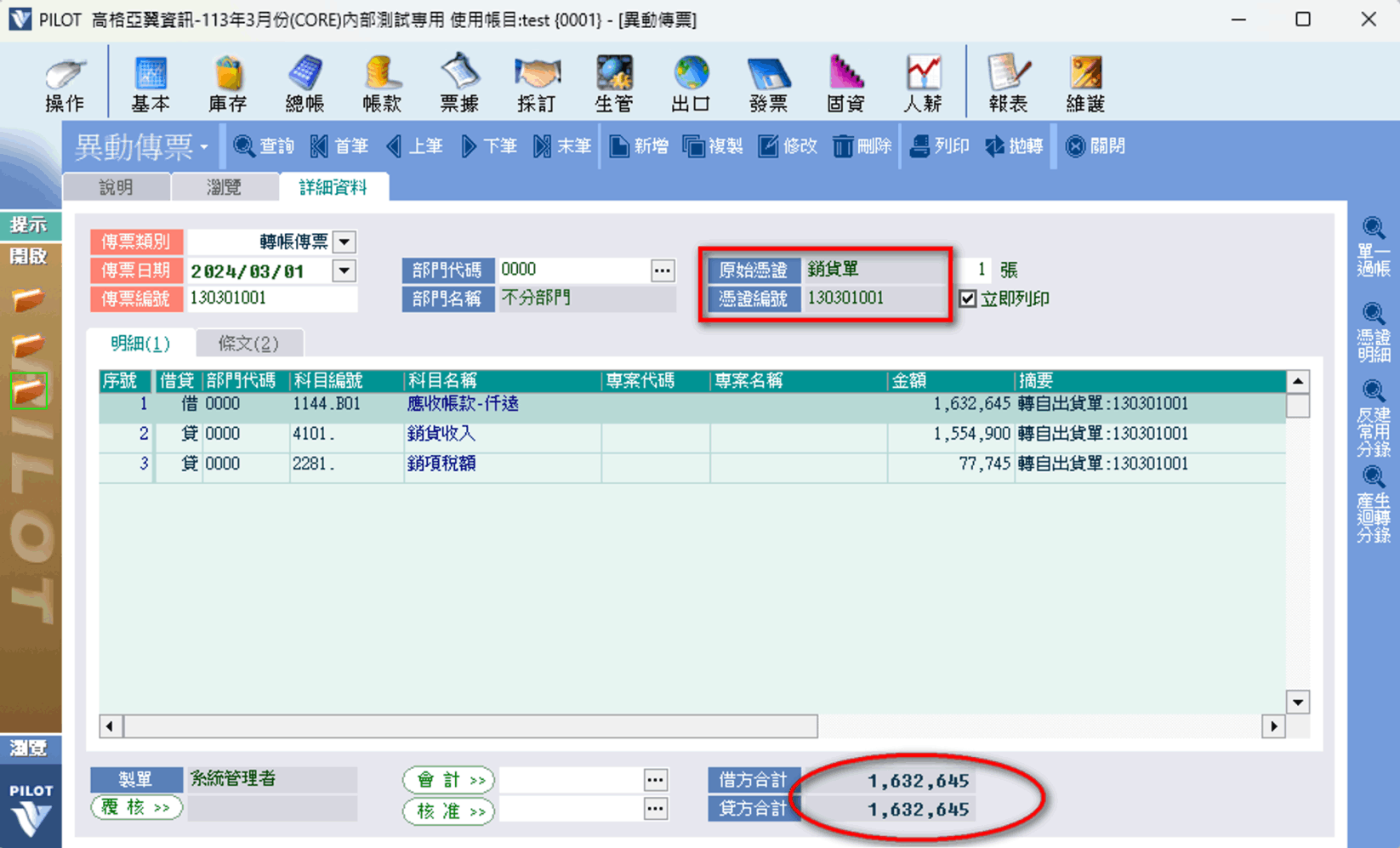Viewport: 1400px width, 848px height.
Task: Click 刪除 to delete the voucher
Action: [862, 146]
